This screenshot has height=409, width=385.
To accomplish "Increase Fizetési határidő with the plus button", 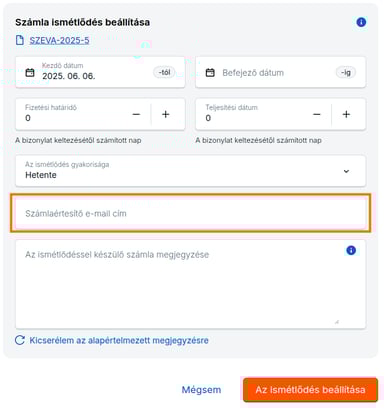I will (x=166, y=114).
